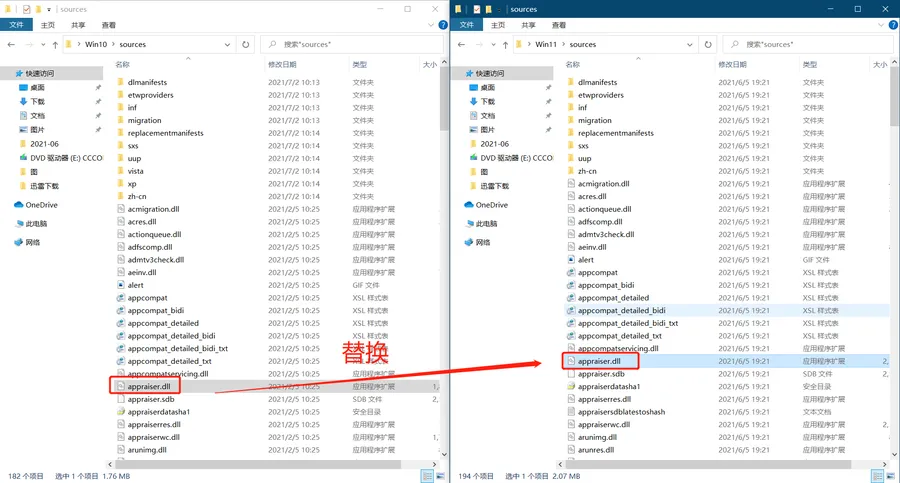Sort by 名称 column in Win10 window
The height and width of the screenshot is (483, 900).
(x=122, y=65)
